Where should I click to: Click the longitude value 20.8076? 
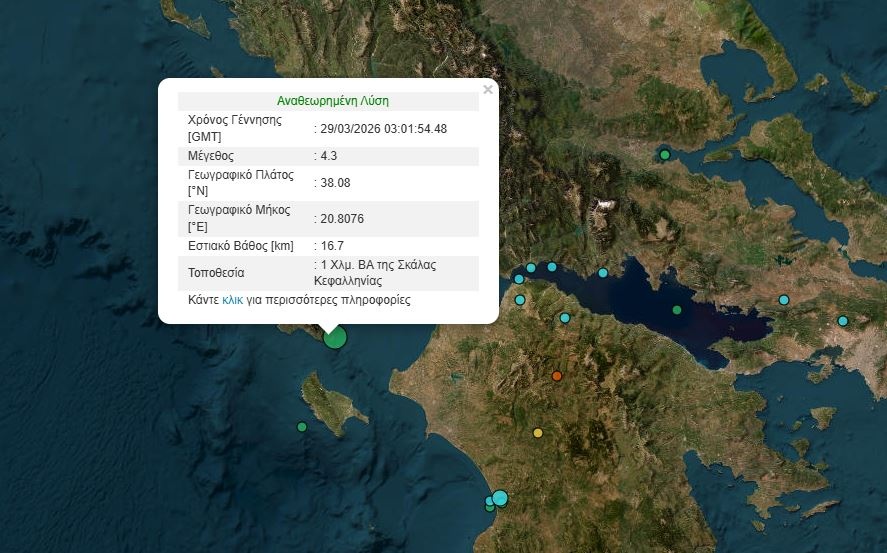342,219
